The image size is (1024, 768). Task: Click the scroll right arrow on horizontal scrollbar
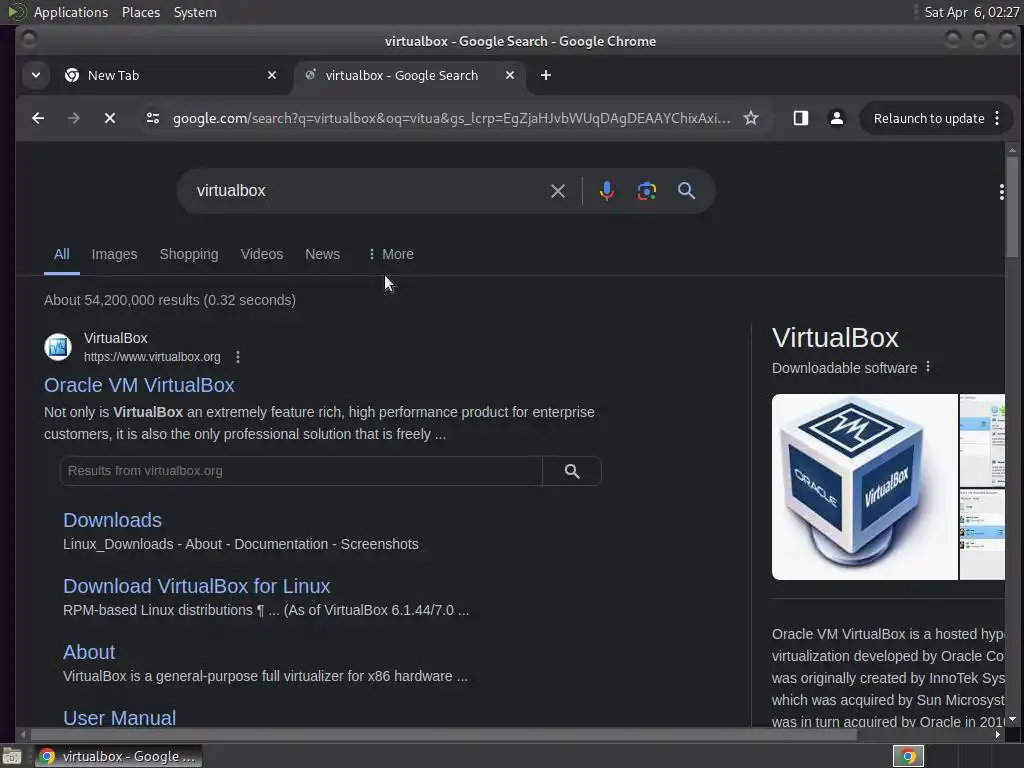[x=997, y=735]
